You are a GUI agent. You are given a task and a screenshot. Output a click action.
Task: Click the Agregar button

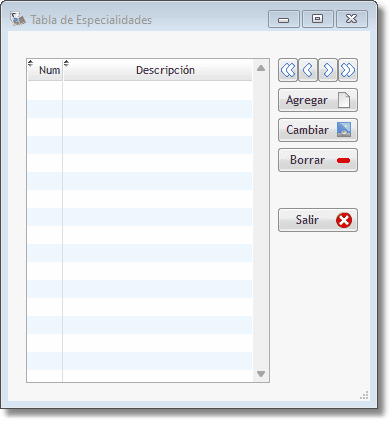(x=318, y=100)
